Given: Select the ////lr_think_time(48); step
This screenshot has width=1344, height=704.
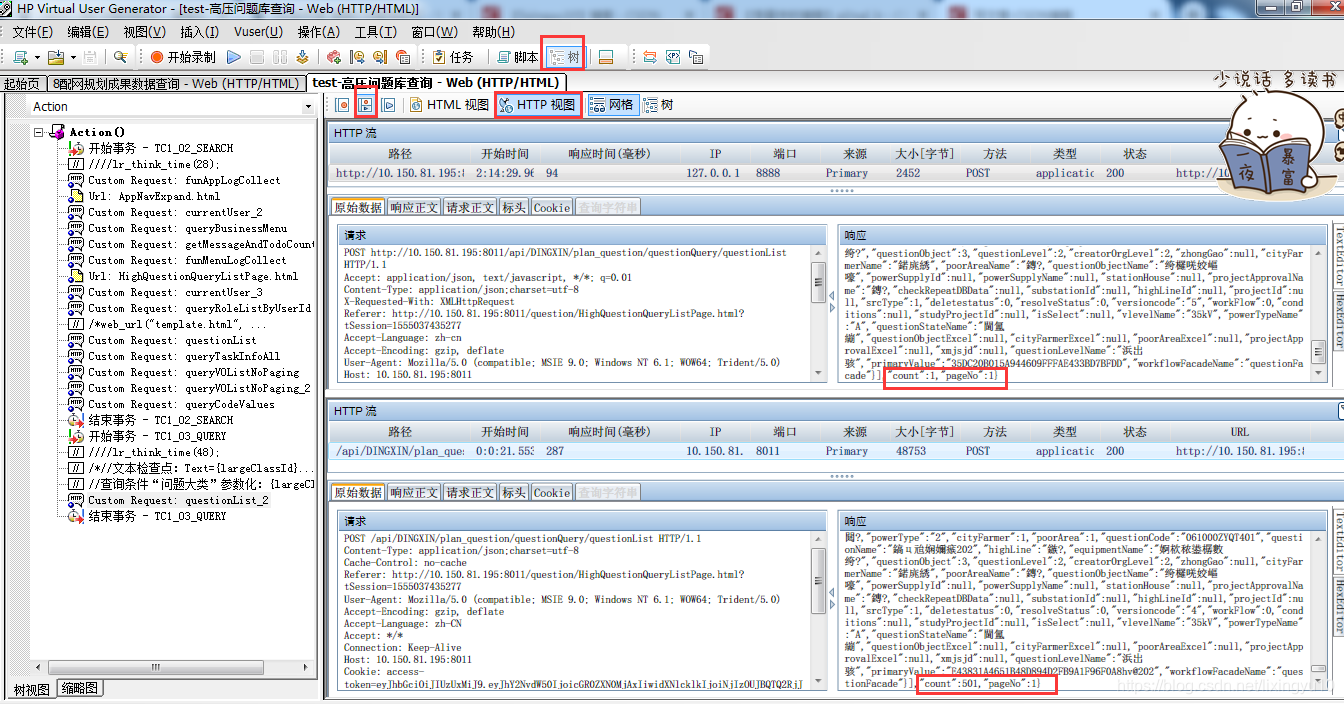Looking at the screenshot, I should pos(153,452).
